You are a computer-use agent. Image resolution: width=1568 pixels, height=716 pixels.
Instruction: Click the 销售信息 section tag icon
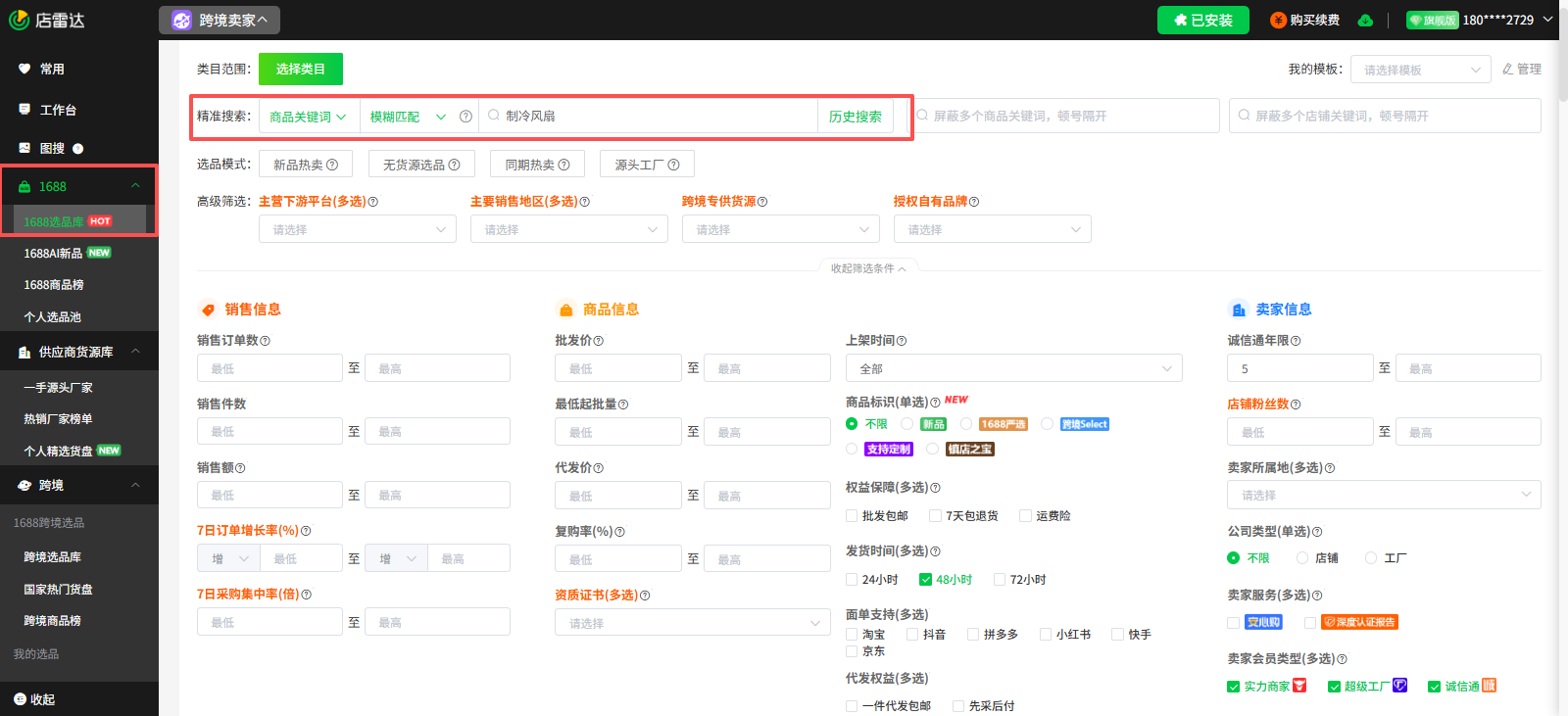point(208,310)
